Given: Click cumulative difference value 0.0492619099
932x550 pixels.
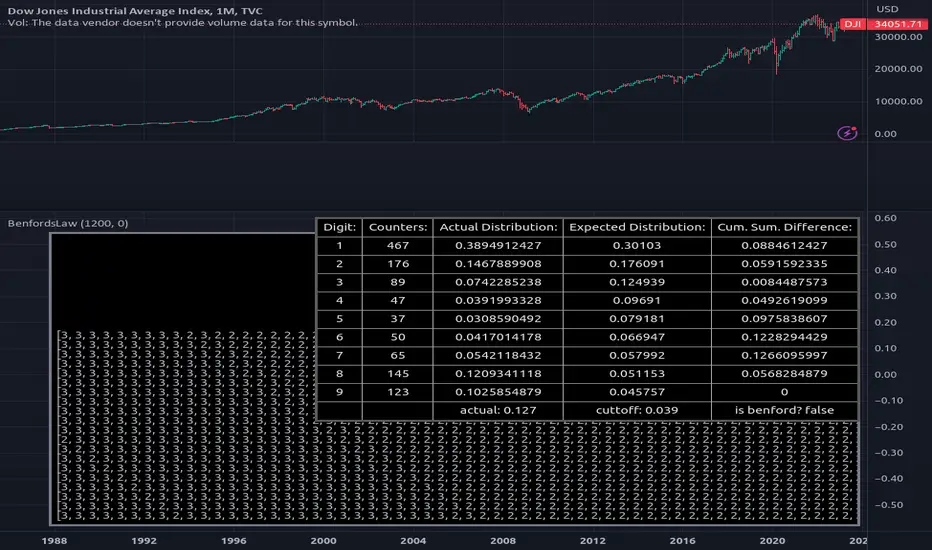Looking at the screenshot, I should [785, 300].
